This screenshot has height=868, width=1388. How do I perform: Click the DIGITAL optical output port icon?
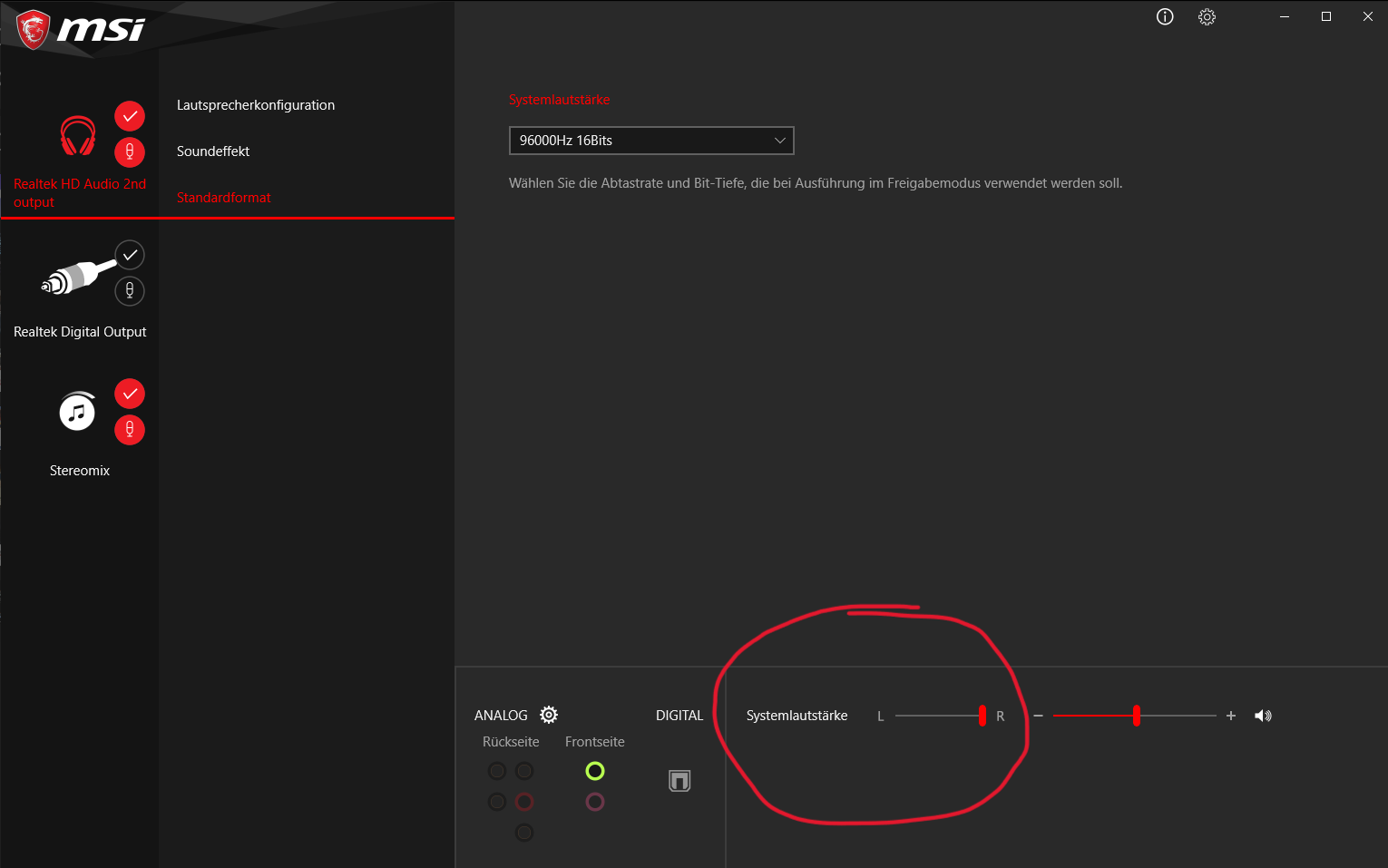click(x=679, y=781)
